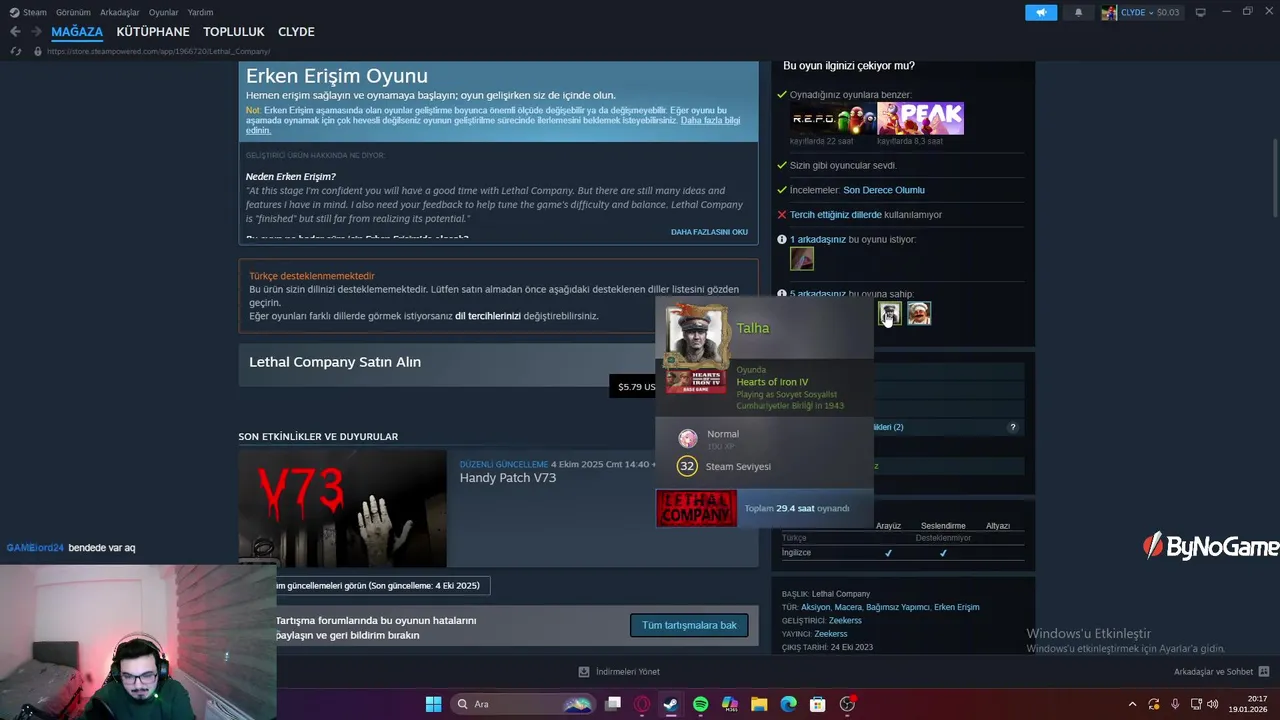Click the Big Picture mode monitor icon
This screenshot has height=720, width=1280.
click(1201, 12)
